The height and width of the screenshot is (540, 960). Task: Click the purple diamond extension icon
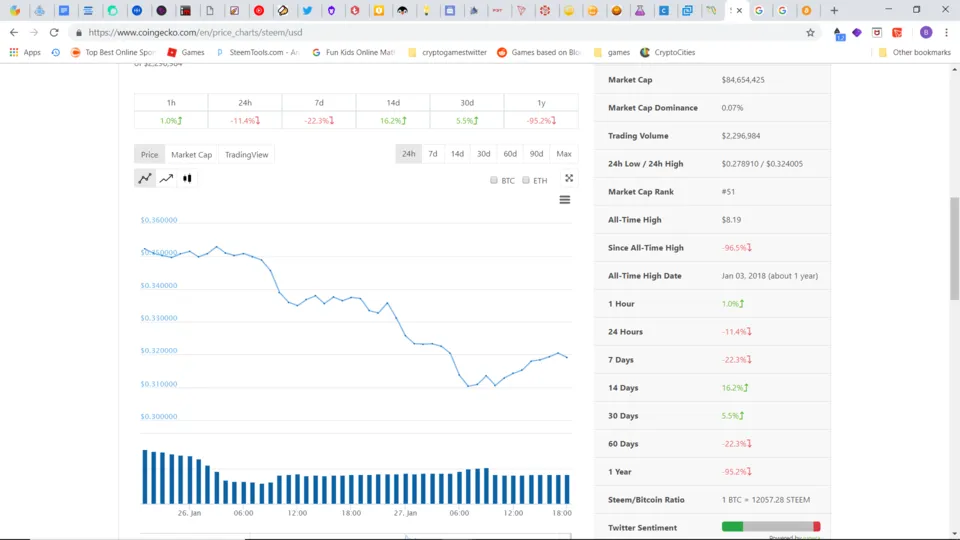[x=857, y=32]
